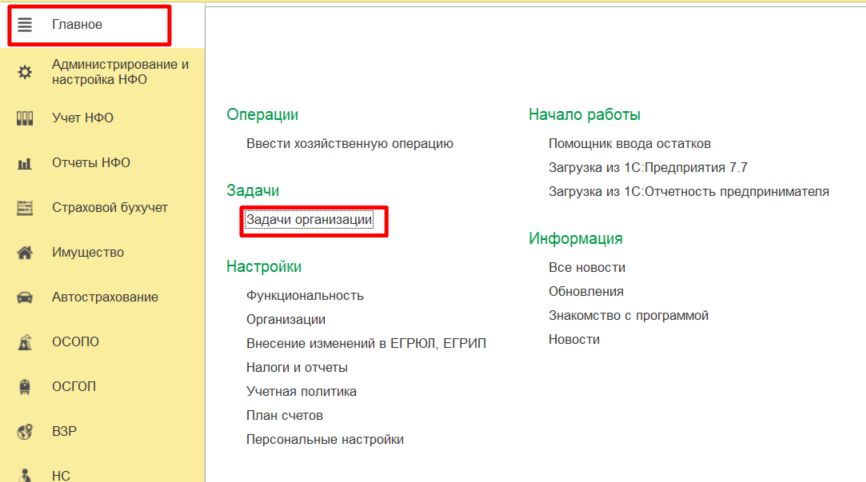Click the Страховой бухучет section icon
This screenshot has height=482, width=866.
coord(26,208)
